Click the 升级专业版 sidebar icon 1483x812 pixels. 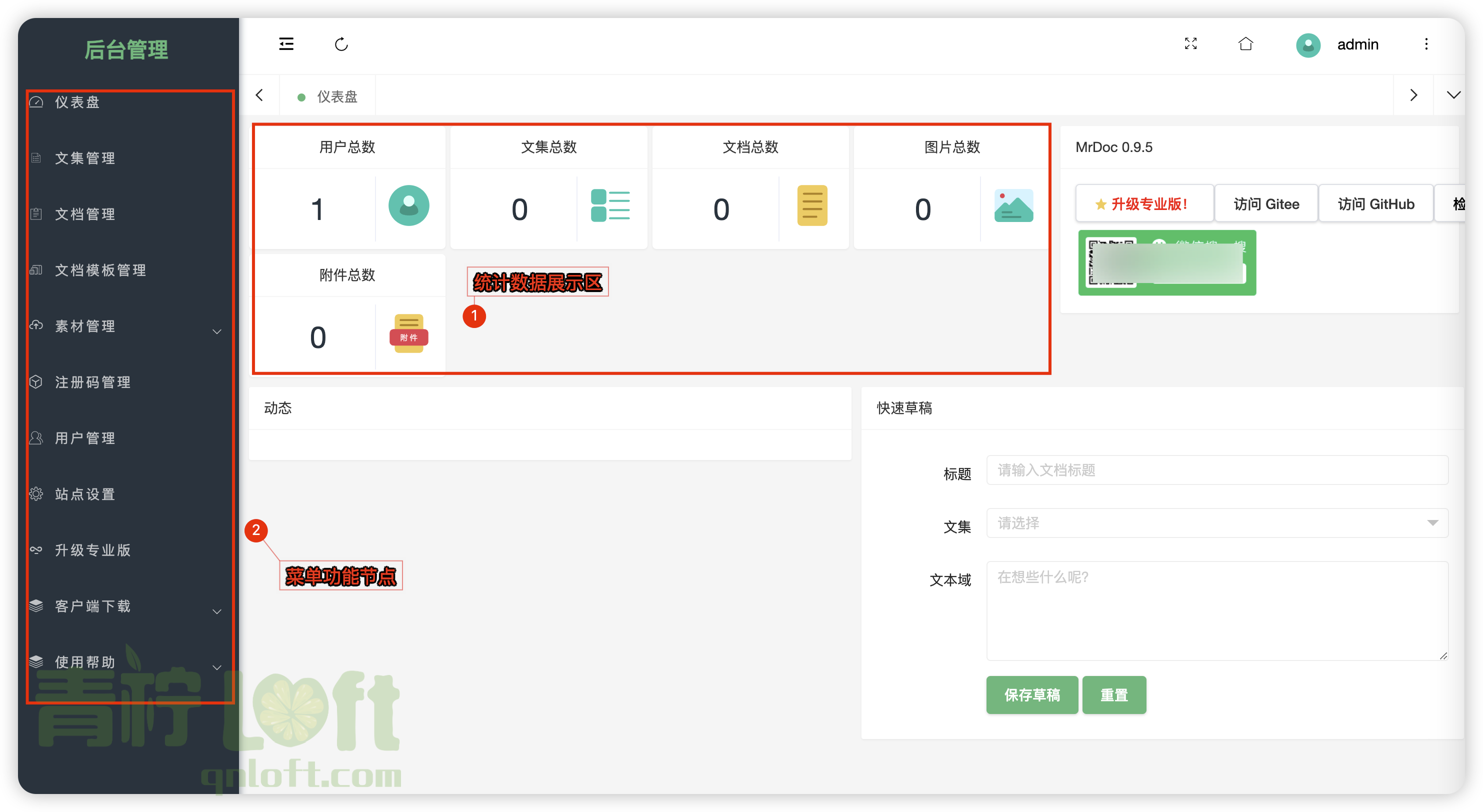pyautogui.click(x=36, y=549)
